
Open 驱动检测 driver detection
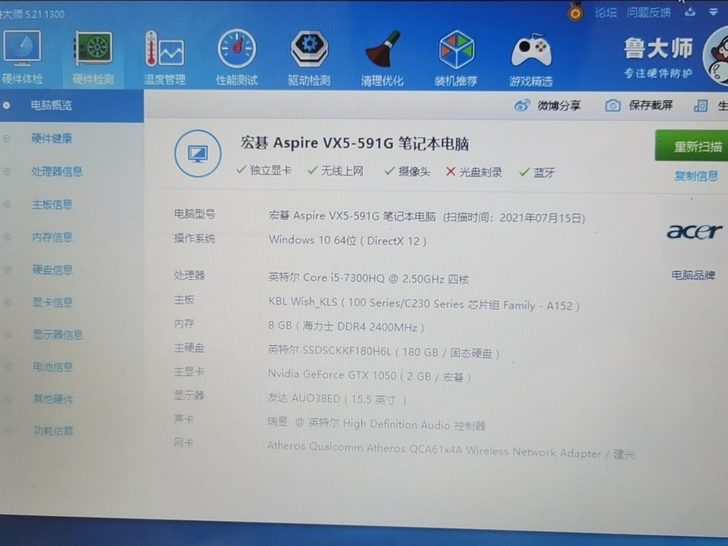click(x=309, y=58)
